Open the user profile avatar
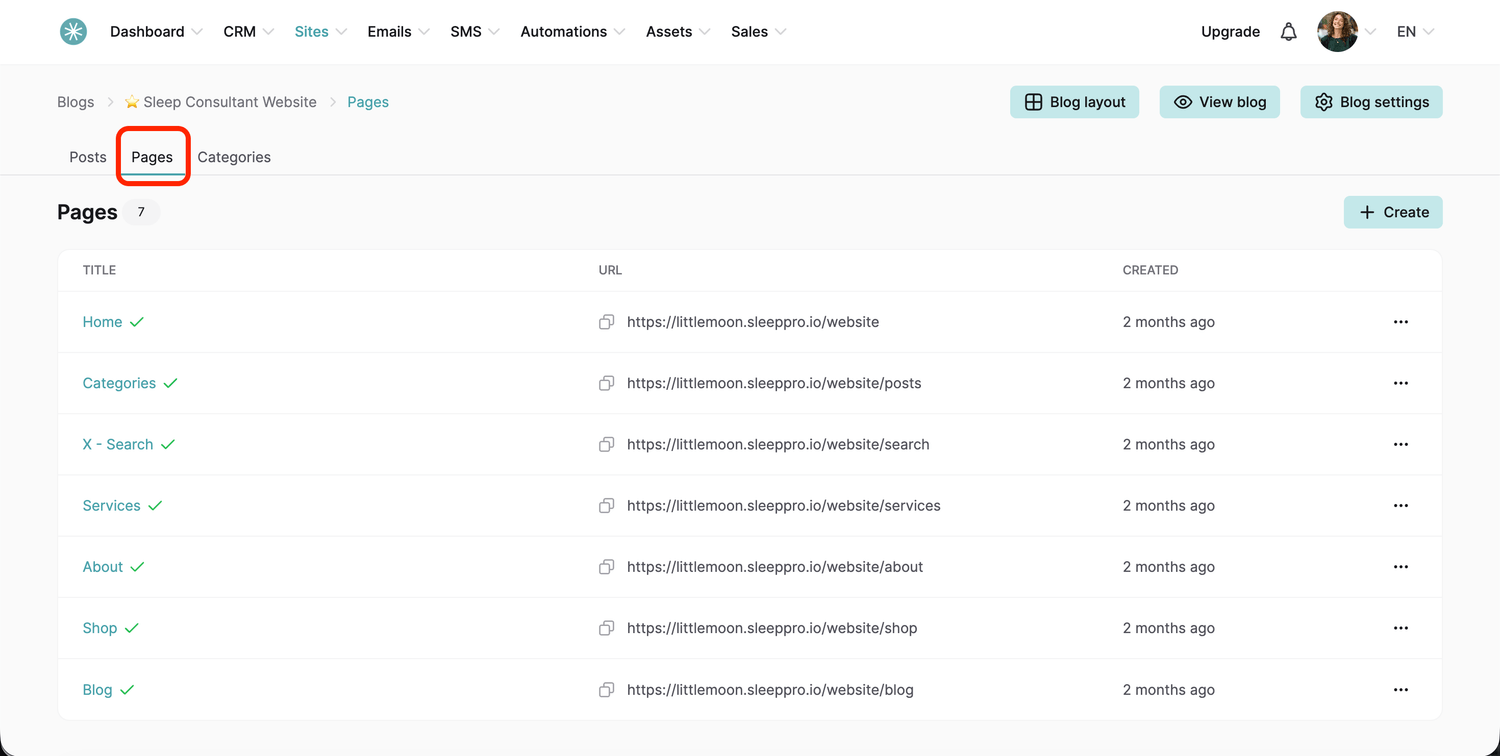1500x756 pixels. coord(1338,32)
